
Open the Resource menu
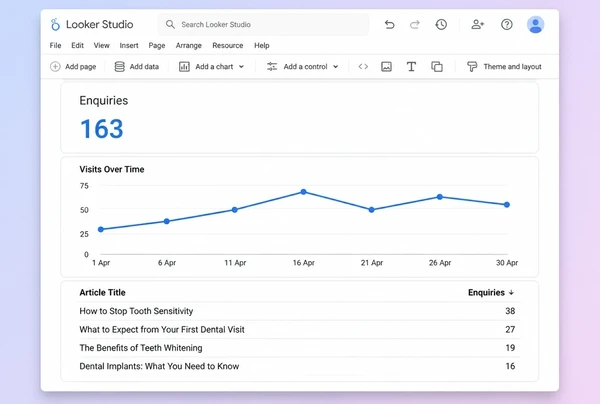coord(228,46)
